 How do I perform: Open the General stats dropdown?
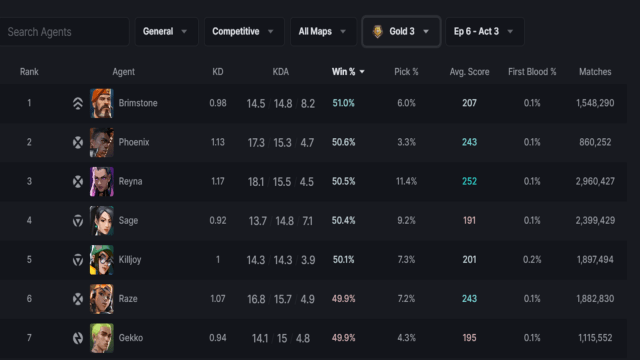point(167,31)
